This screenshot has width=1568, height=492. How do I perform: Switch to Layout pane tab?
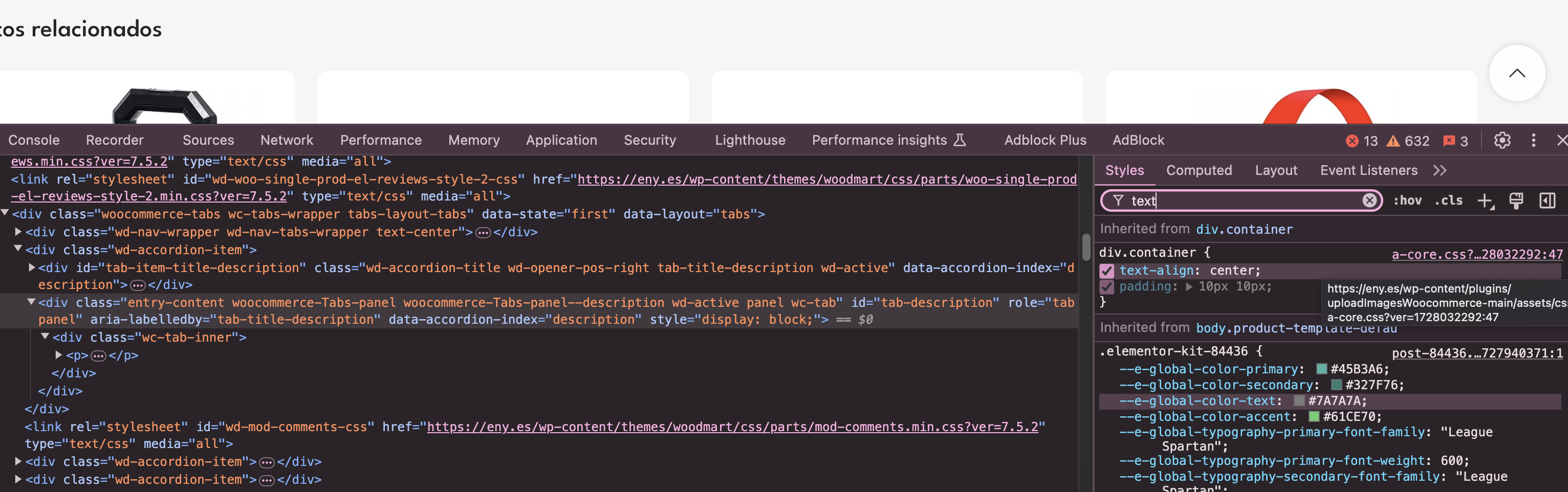1276,171
